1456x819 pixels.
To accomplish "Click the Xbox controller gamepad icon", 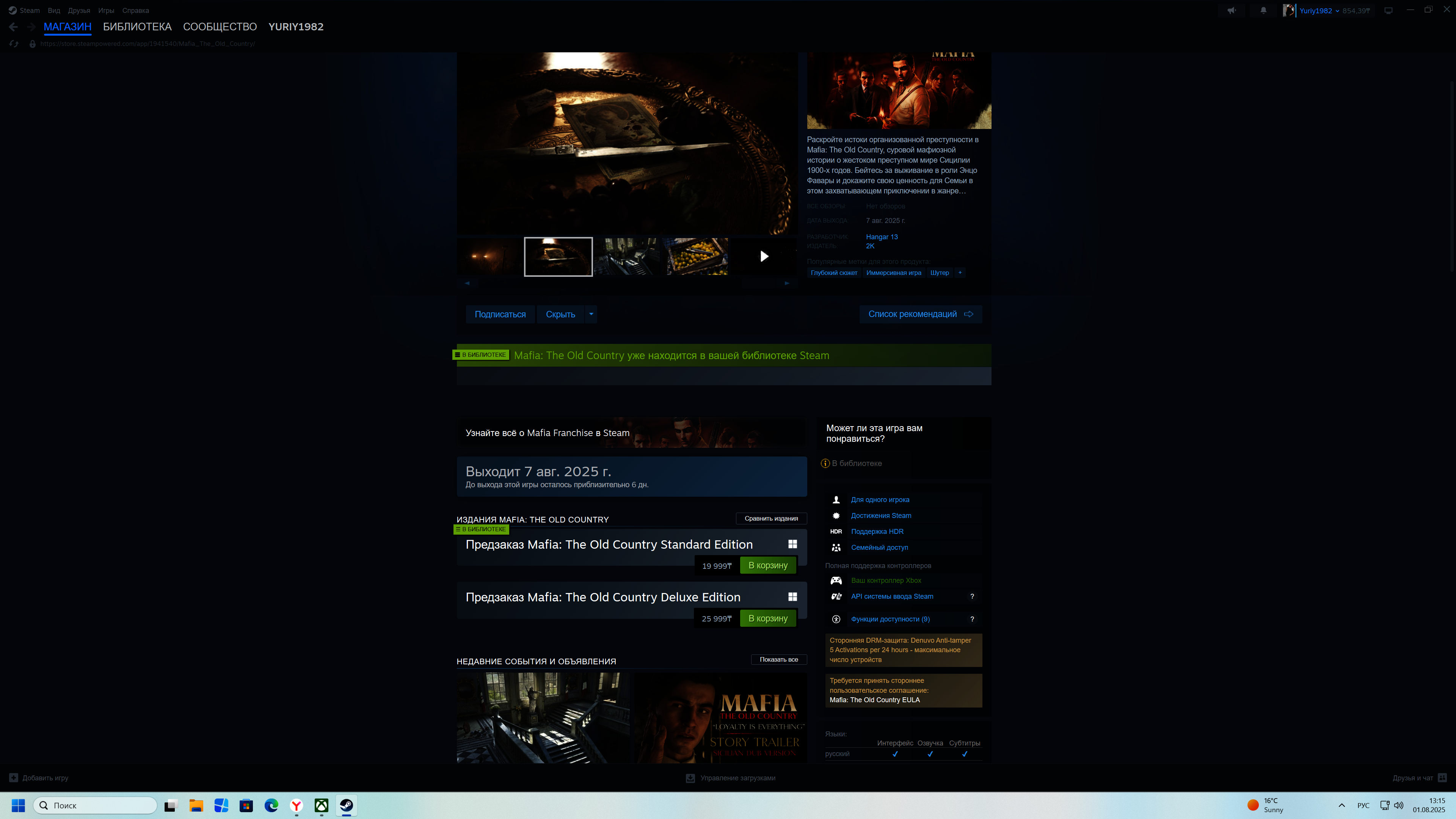I will [x=836, y=581].
